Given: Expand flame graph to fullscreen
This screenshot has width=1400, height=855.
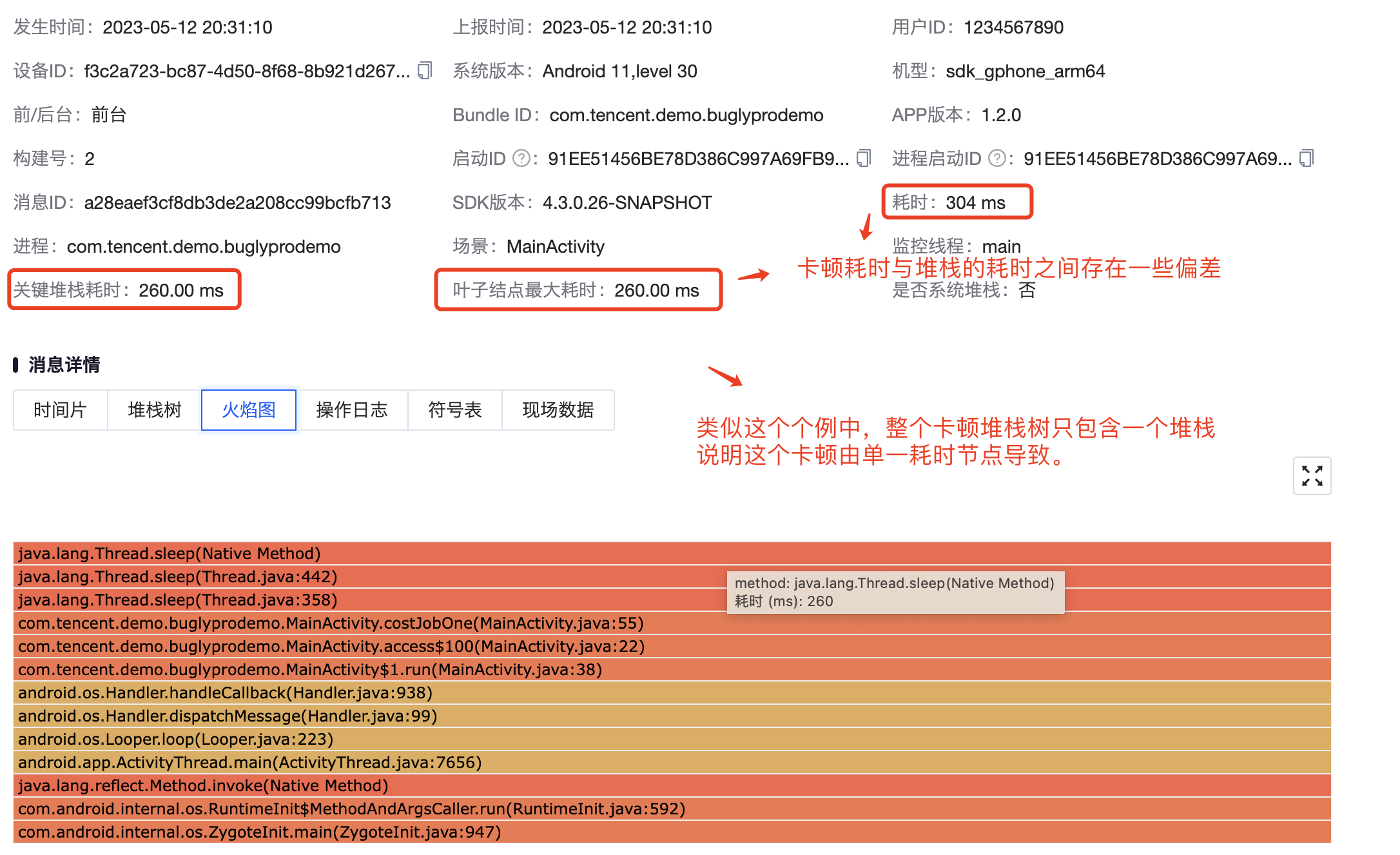Looking at the screenshot, I should [x=1312, y=476].
